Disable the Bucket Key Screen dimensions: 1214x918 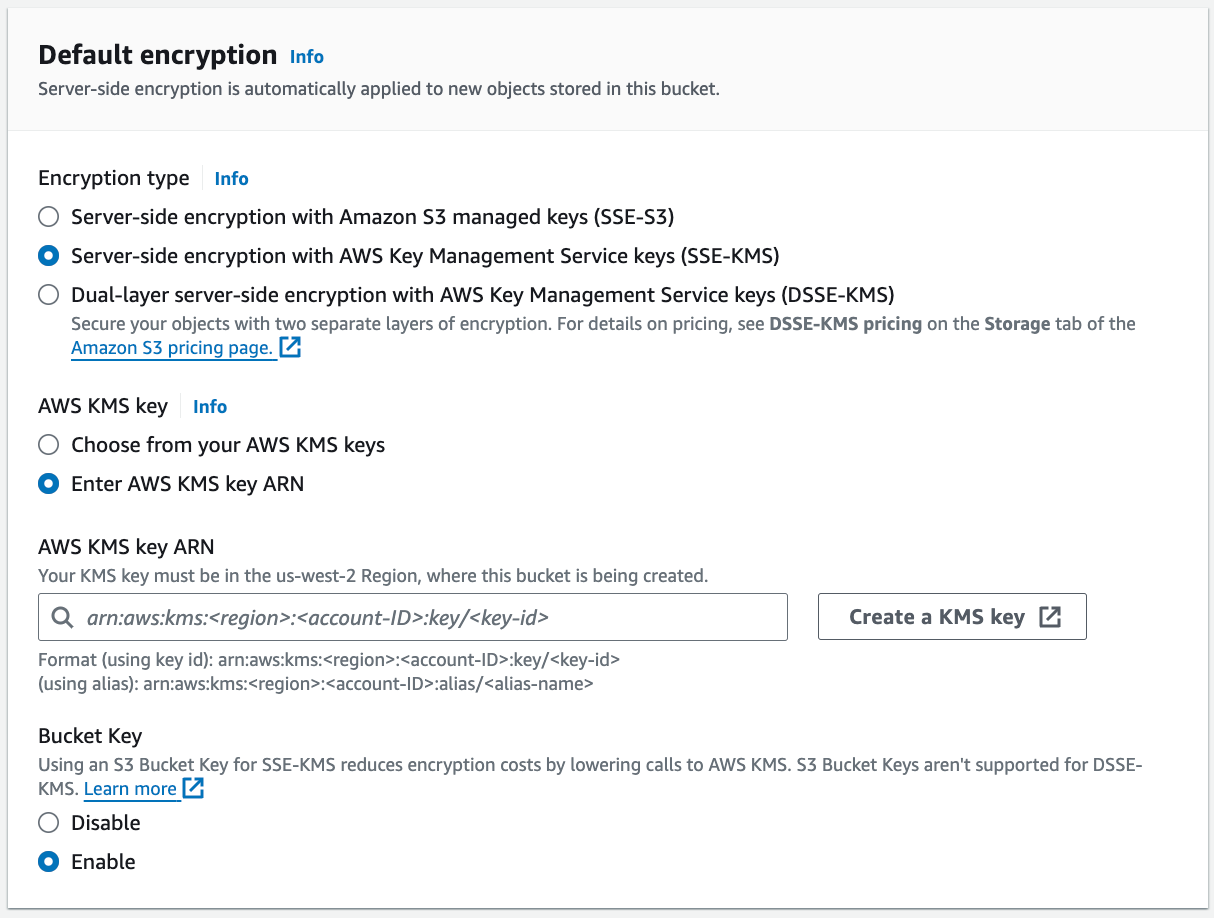(48, 822)
